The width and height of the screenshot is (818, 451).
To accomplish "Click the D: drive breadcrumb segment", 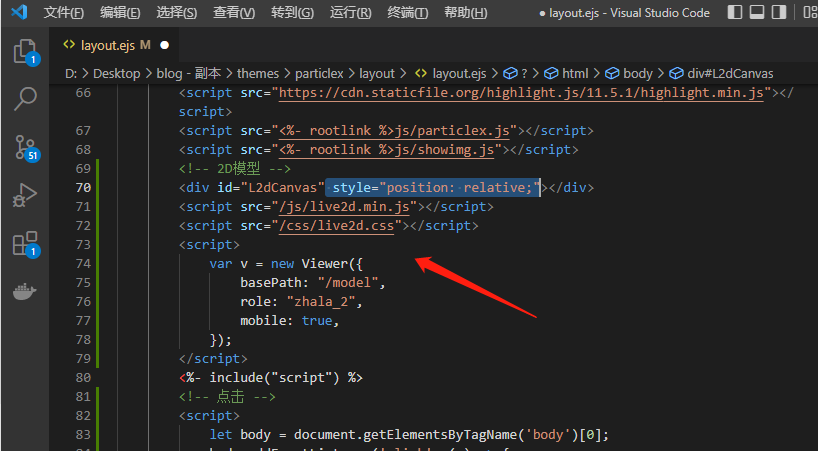I will pyautogui.click(x=71, y=74).
